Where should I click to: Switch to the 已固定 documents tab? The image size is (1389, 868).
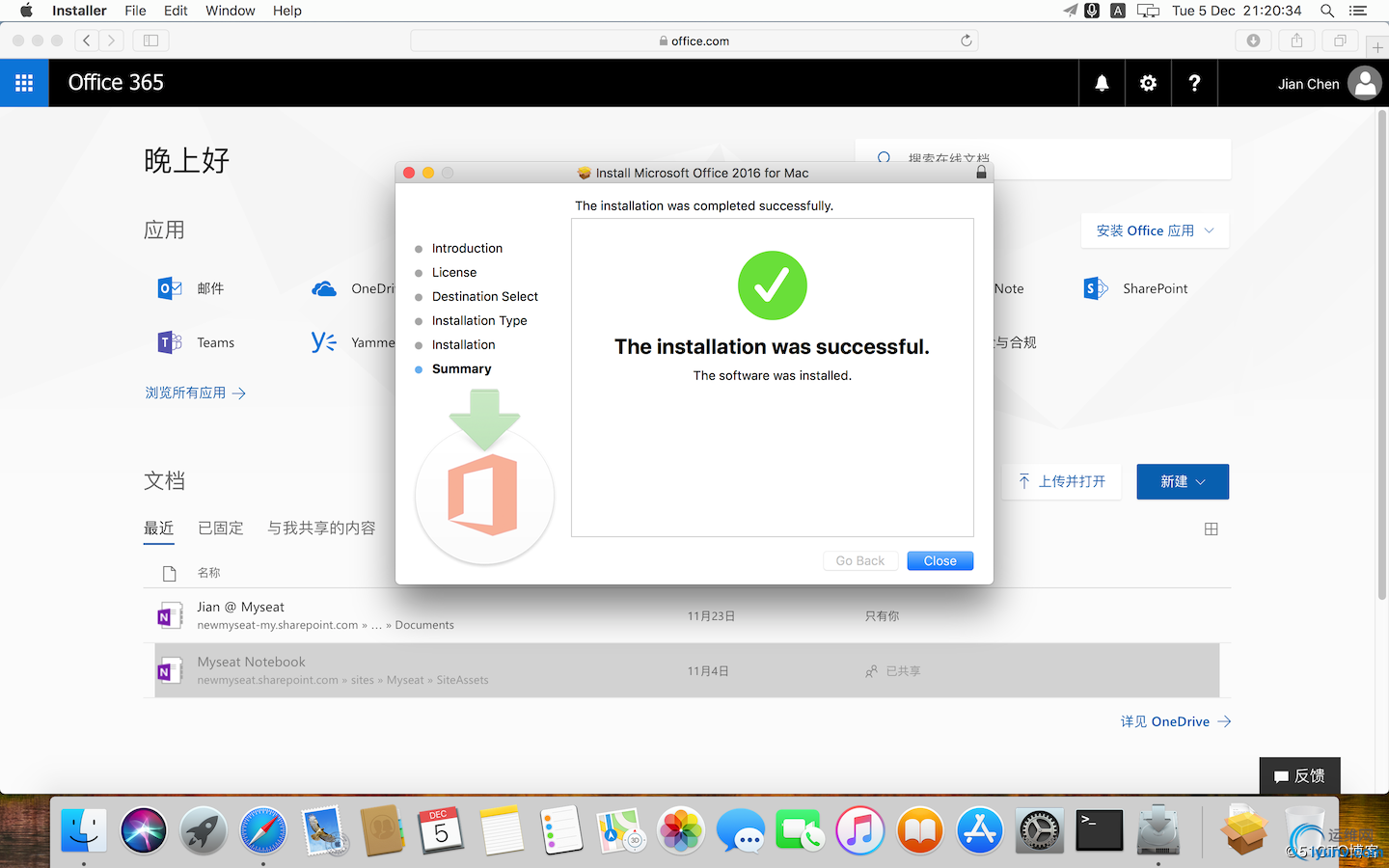coord(221,529)
